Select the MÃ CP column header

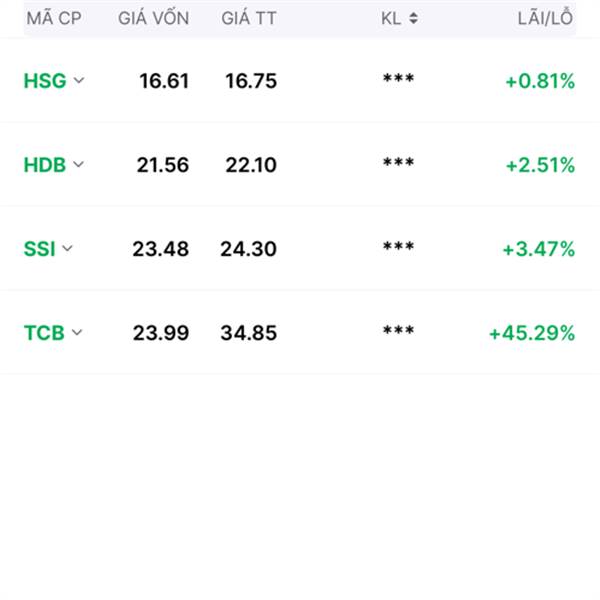54,18
